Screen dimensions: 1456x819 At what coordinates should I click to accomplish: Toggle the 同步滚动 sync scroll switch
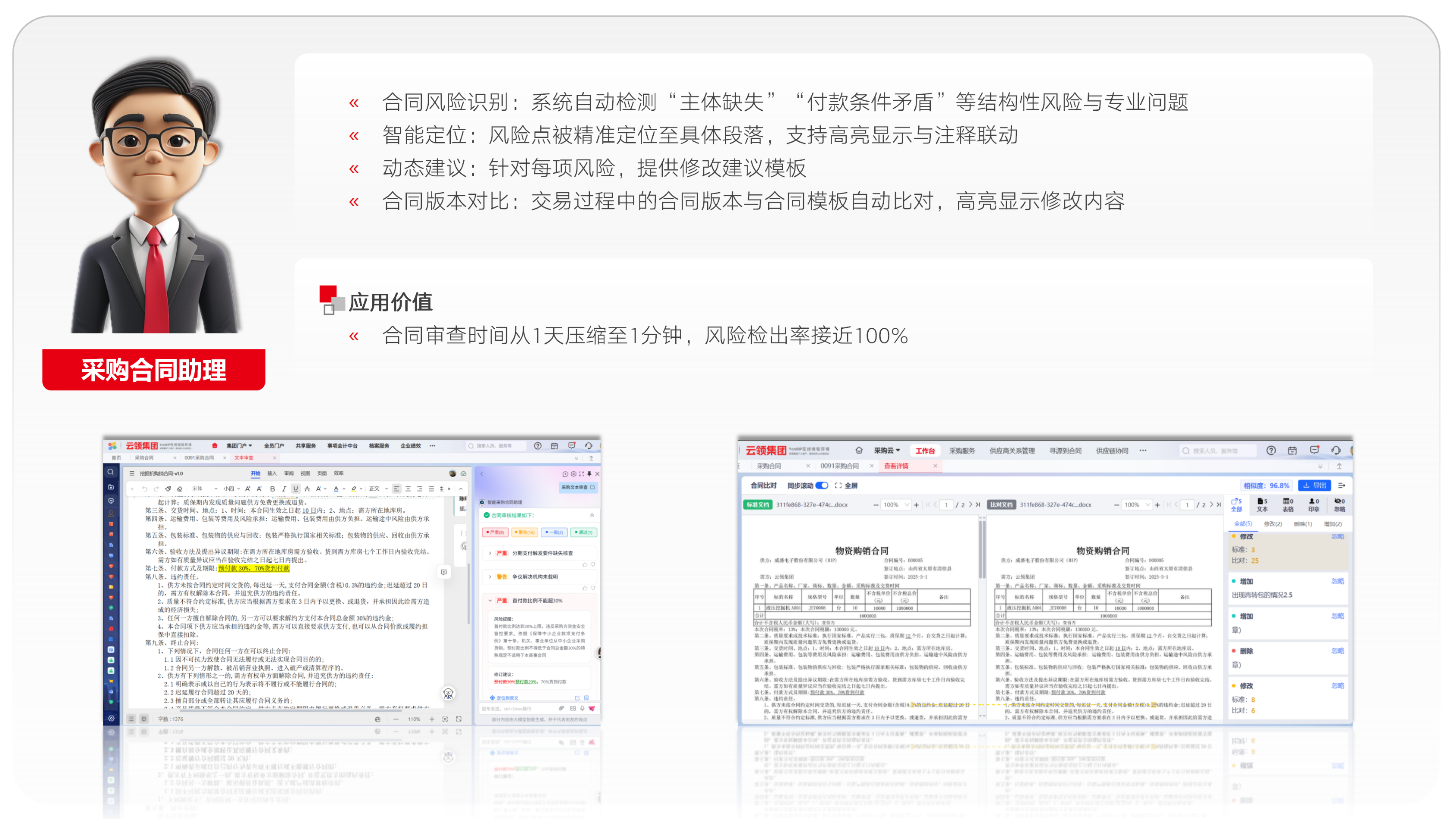click(x=823, y=486)
